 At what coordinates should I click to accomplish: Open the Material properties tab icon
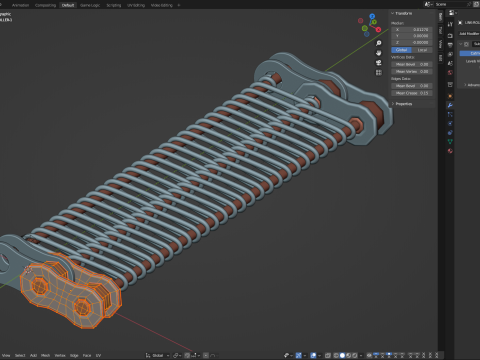(450, 151)
